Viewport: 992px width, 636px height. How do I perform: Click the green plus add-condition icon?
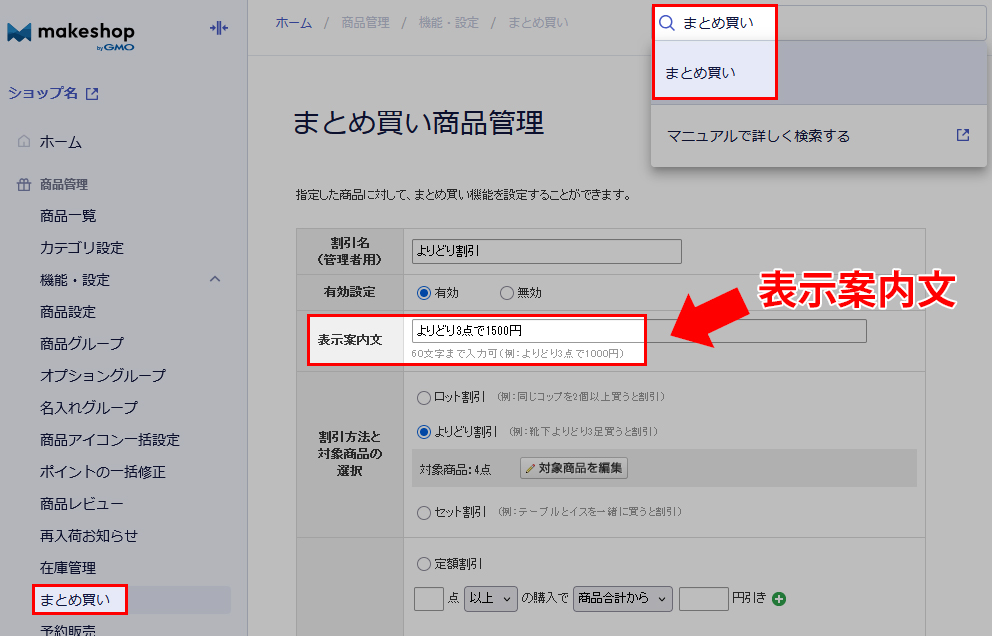click(x=779, y=599)
